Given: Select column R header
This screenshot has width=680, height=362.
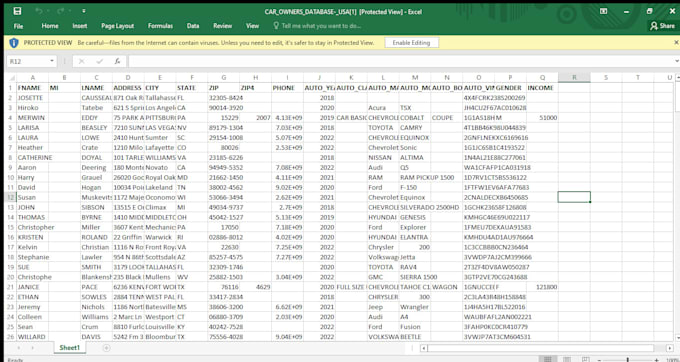Looking at the screenshot, I should [x=574, y=78].
